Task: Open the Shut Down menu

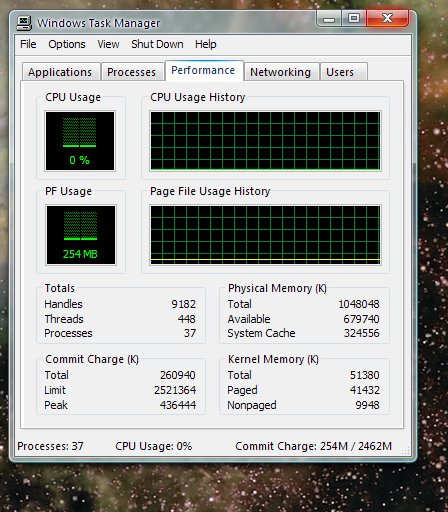Action: coord(157,44)
